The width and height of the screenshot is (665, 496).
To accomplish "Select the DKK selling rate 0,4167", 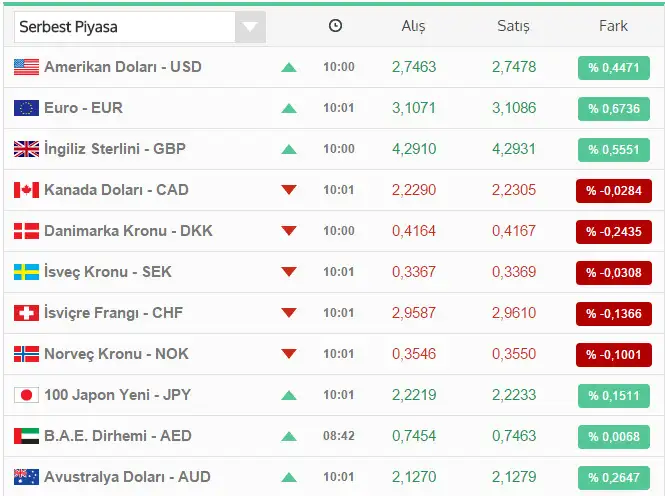I will (514, 231).
